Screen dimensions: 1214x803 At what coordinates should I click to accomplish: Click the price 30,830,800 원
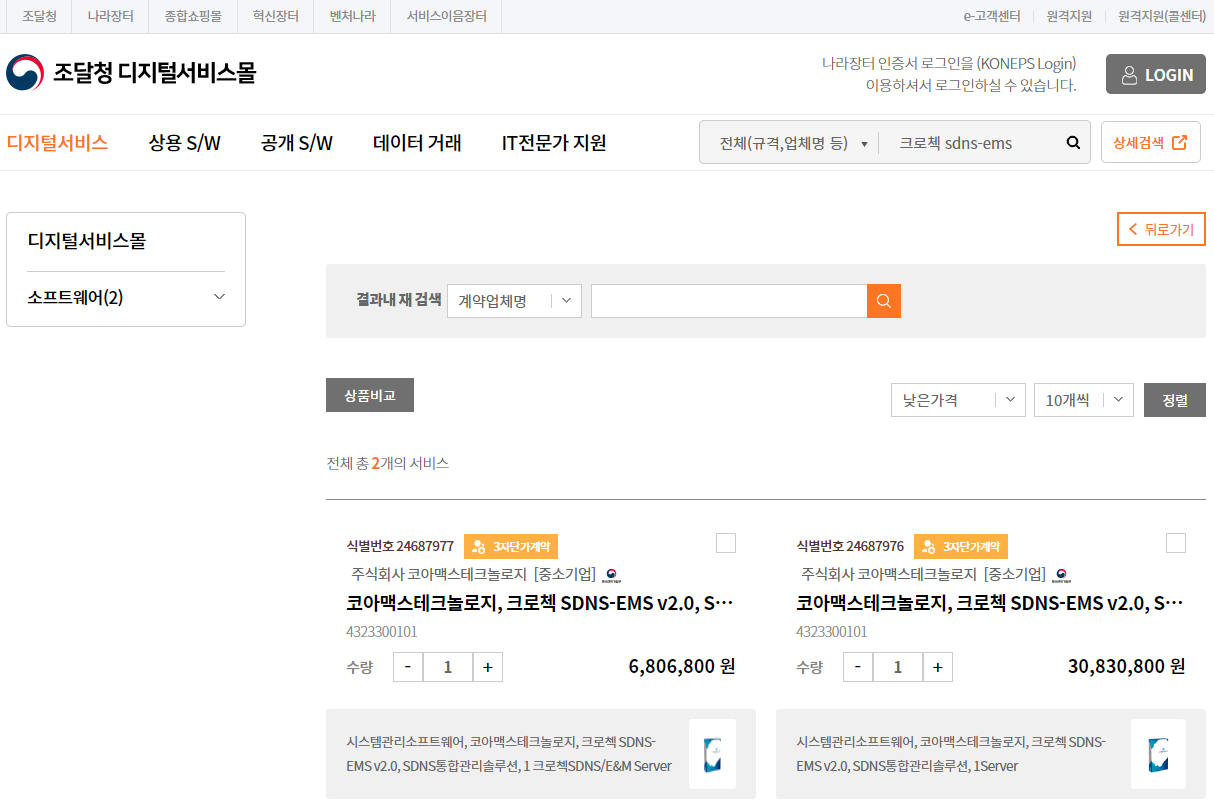[1127, 666]
